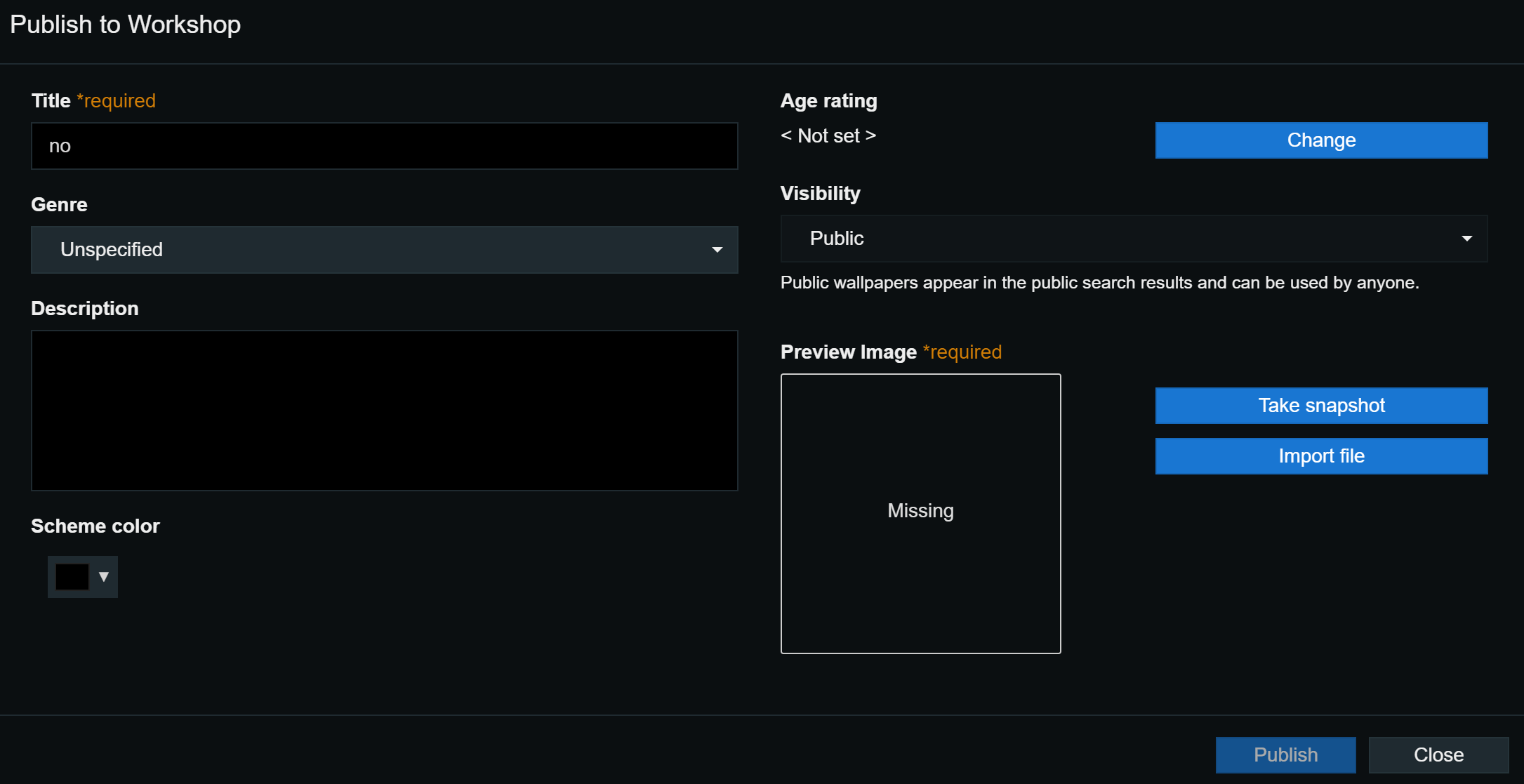Expand the Scheme color picker arrow
Viewport: 1524px width, 784px height.
104,577
